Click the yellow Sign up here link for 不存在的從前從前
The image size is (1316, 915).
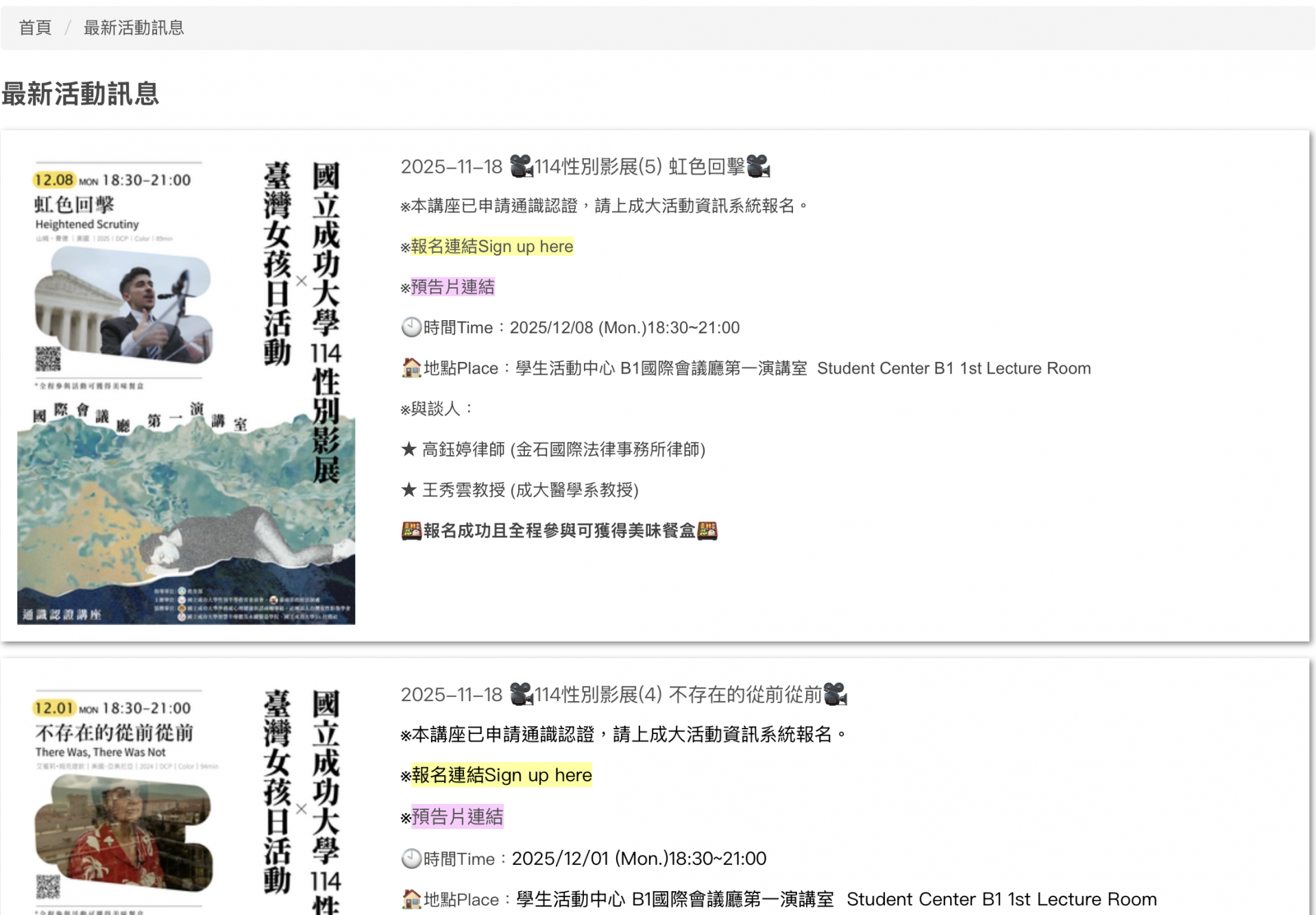pyautogui.click(x=501, y=775)
